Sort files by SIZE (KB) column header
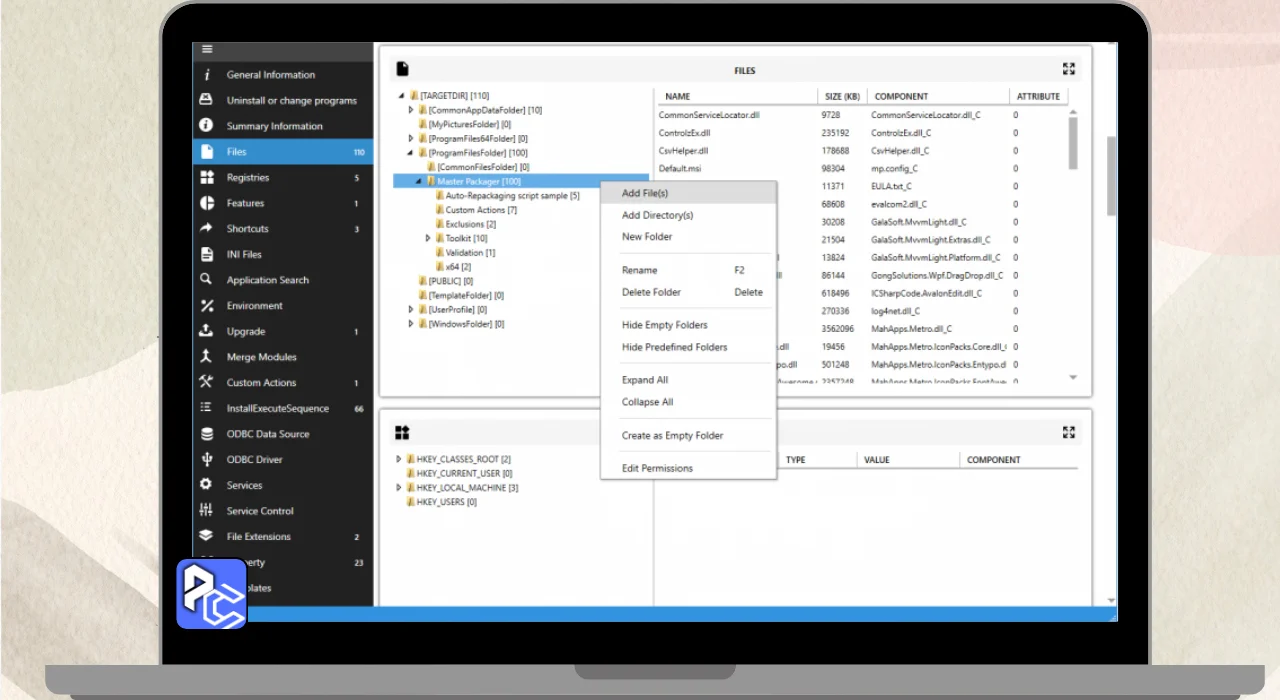The height and width of the screenshot is (700, 1280). coord(842,96)
